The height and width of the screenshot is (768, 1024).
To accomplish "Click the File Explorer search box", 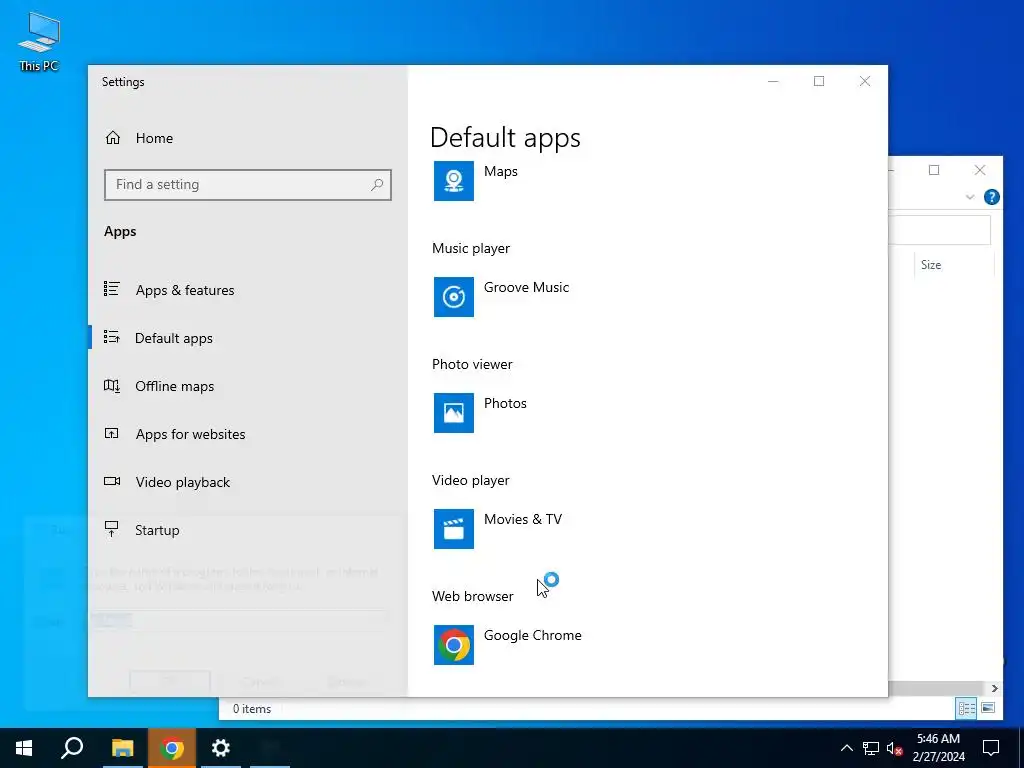I will point(939,230).
